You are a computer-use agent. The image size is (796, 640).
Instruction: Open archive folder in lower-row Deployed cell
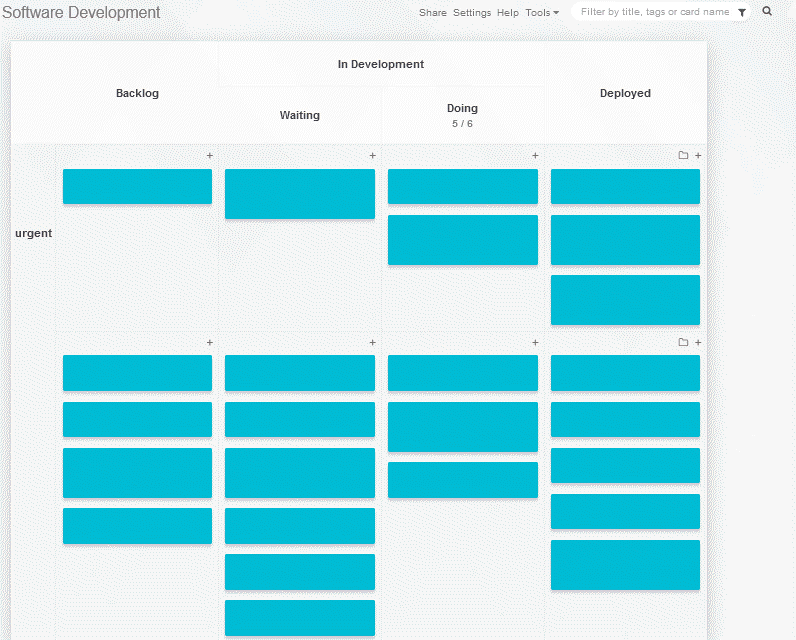[x=683, y=342]
